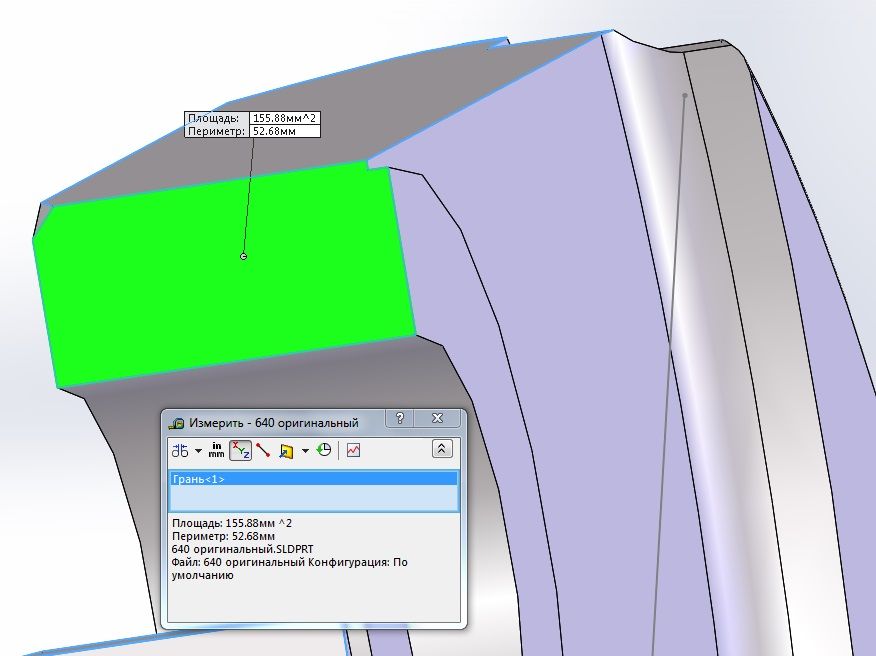
Task: Open the measurement history icon
Action: [x=323, y=450]
